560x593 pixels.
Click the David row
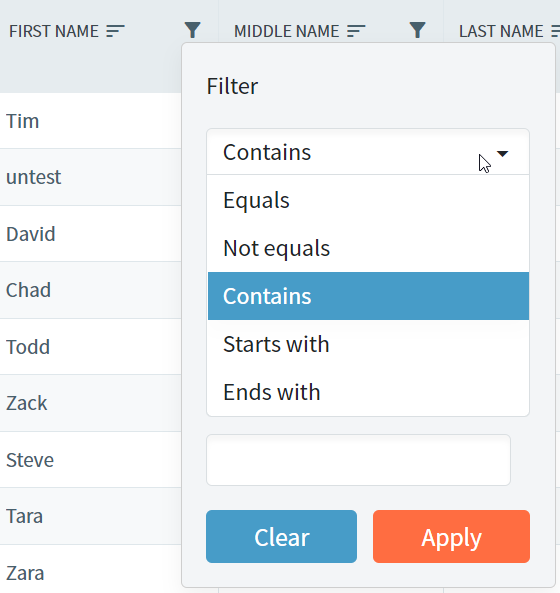pyautogui.click(x=91, y=234)
